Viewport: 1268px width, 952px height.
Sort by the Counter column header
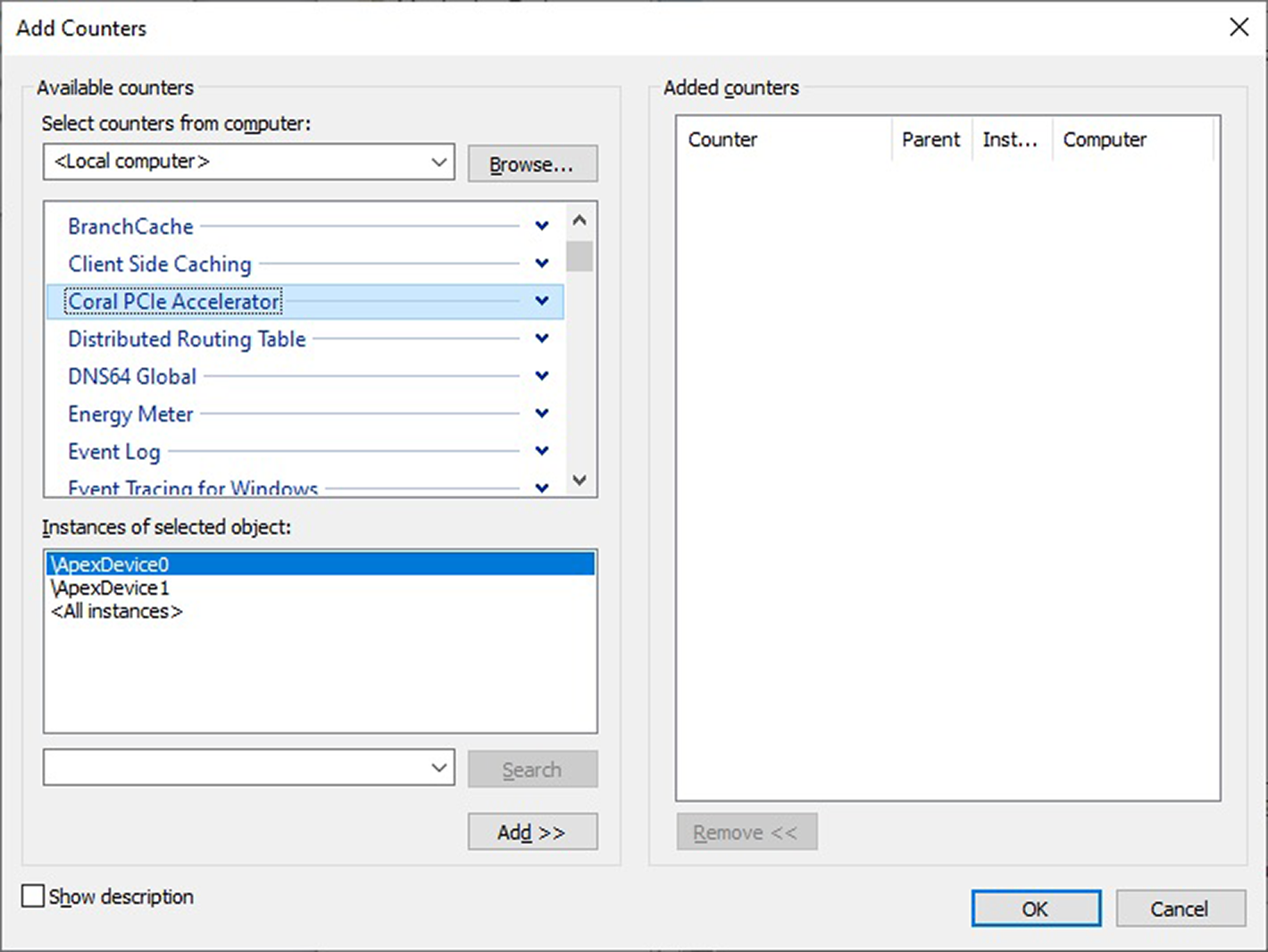point(723,139)
